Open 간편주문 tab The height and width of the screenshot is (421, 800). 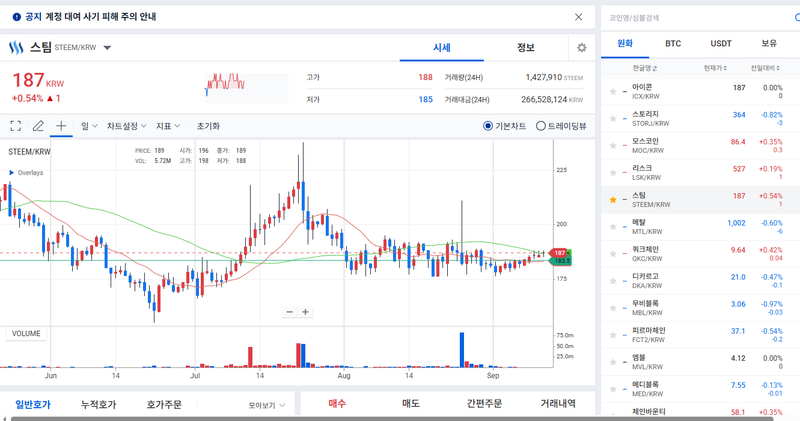pyautogui.click(x=484, y=404)
